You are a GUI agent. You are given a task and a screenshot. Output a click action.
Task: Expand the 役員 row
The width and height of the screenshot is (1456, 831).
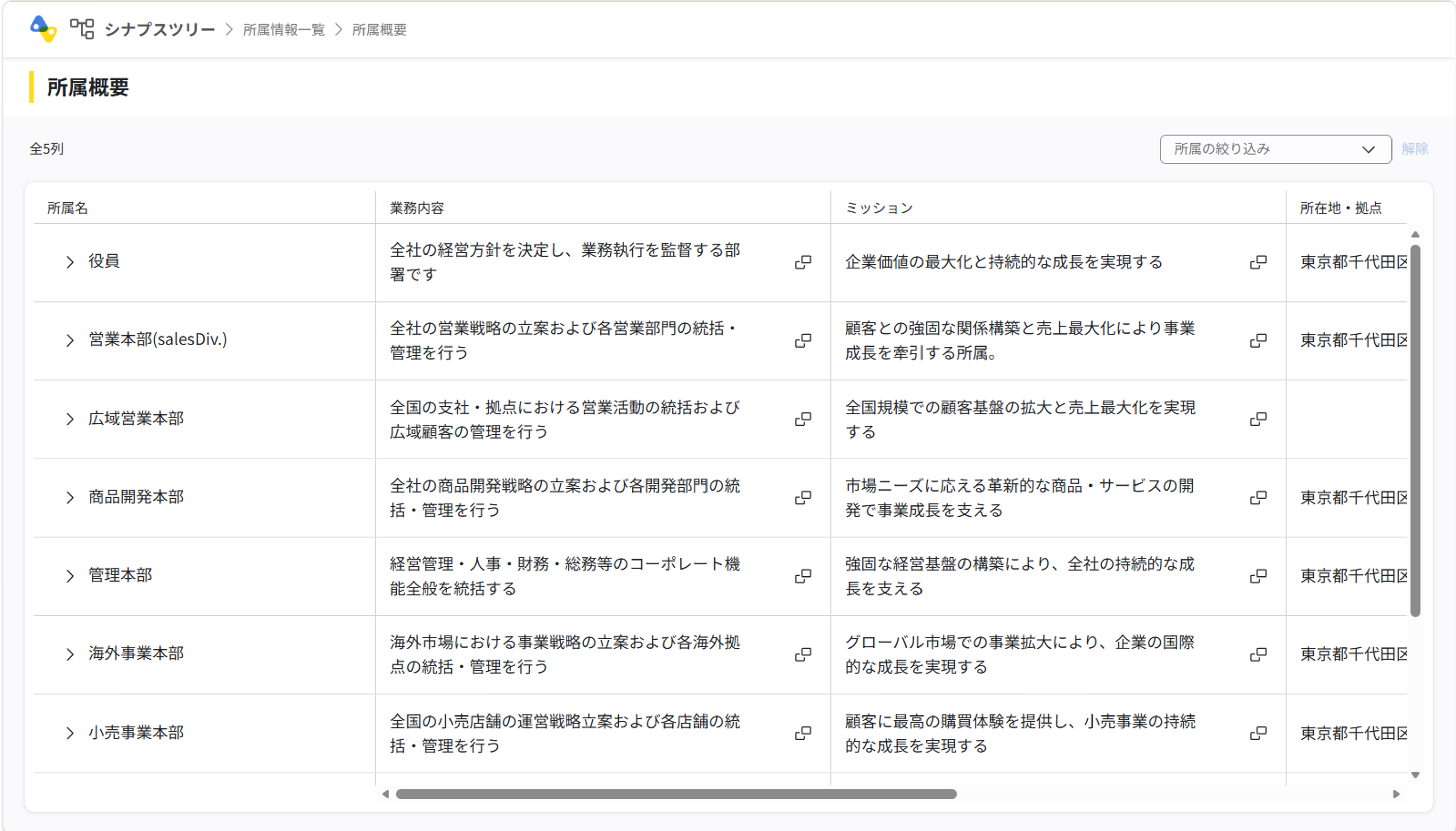pyautogui.click(x=70, y=262)
